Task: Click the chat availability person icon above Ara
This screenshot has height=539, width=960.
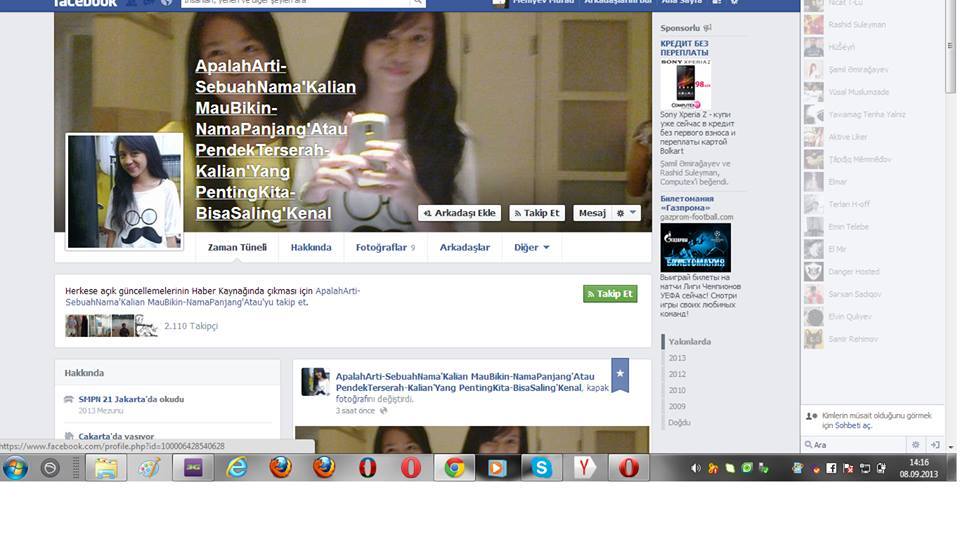Action: click(x=811, y=416)
